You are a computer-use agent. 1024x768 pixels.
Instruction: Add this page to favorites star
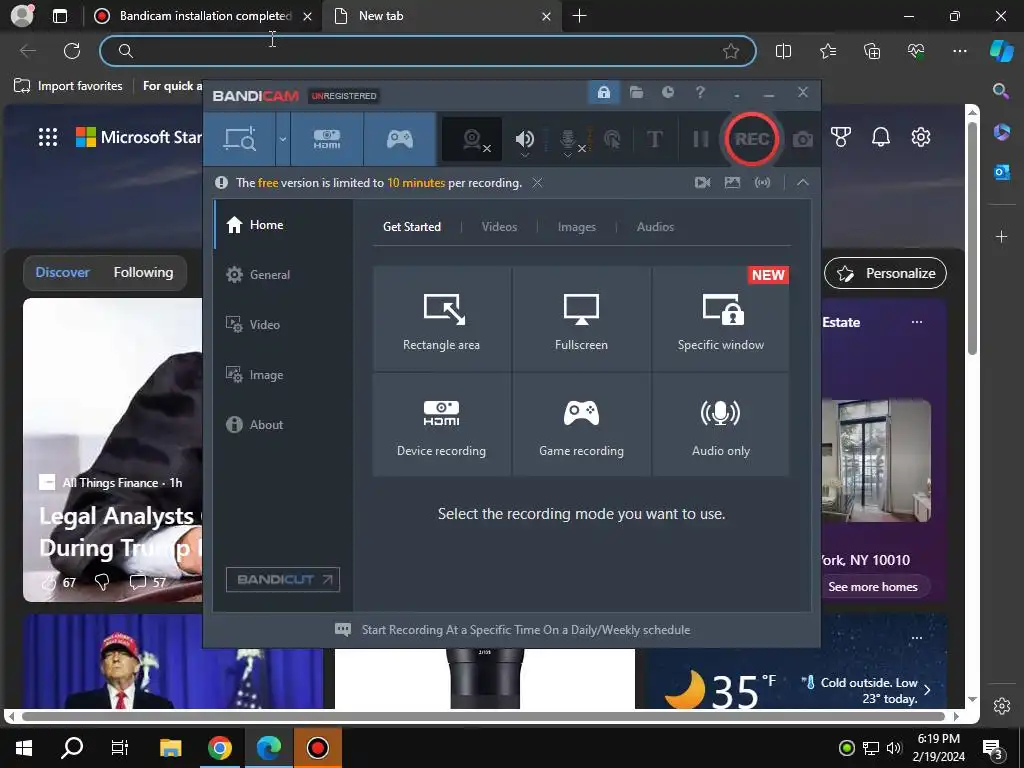pos(731,51)
